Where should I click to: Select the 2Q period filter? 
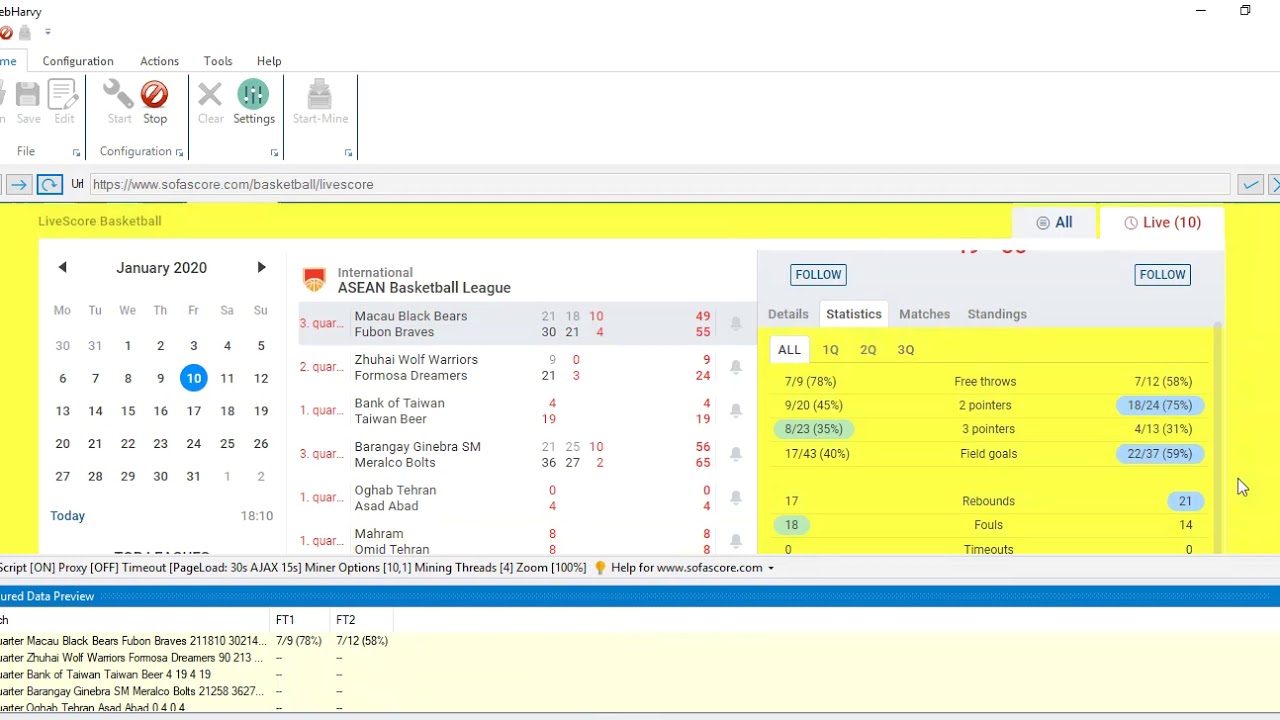click(868, 349)
